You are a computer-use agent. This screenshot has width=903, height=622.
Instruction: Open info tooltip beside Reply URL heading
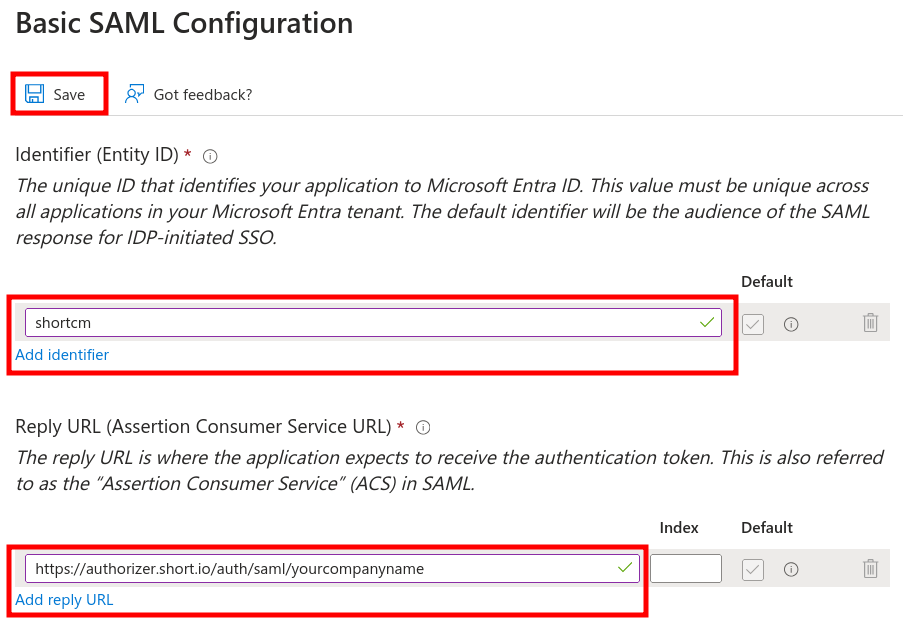(423, 428)
